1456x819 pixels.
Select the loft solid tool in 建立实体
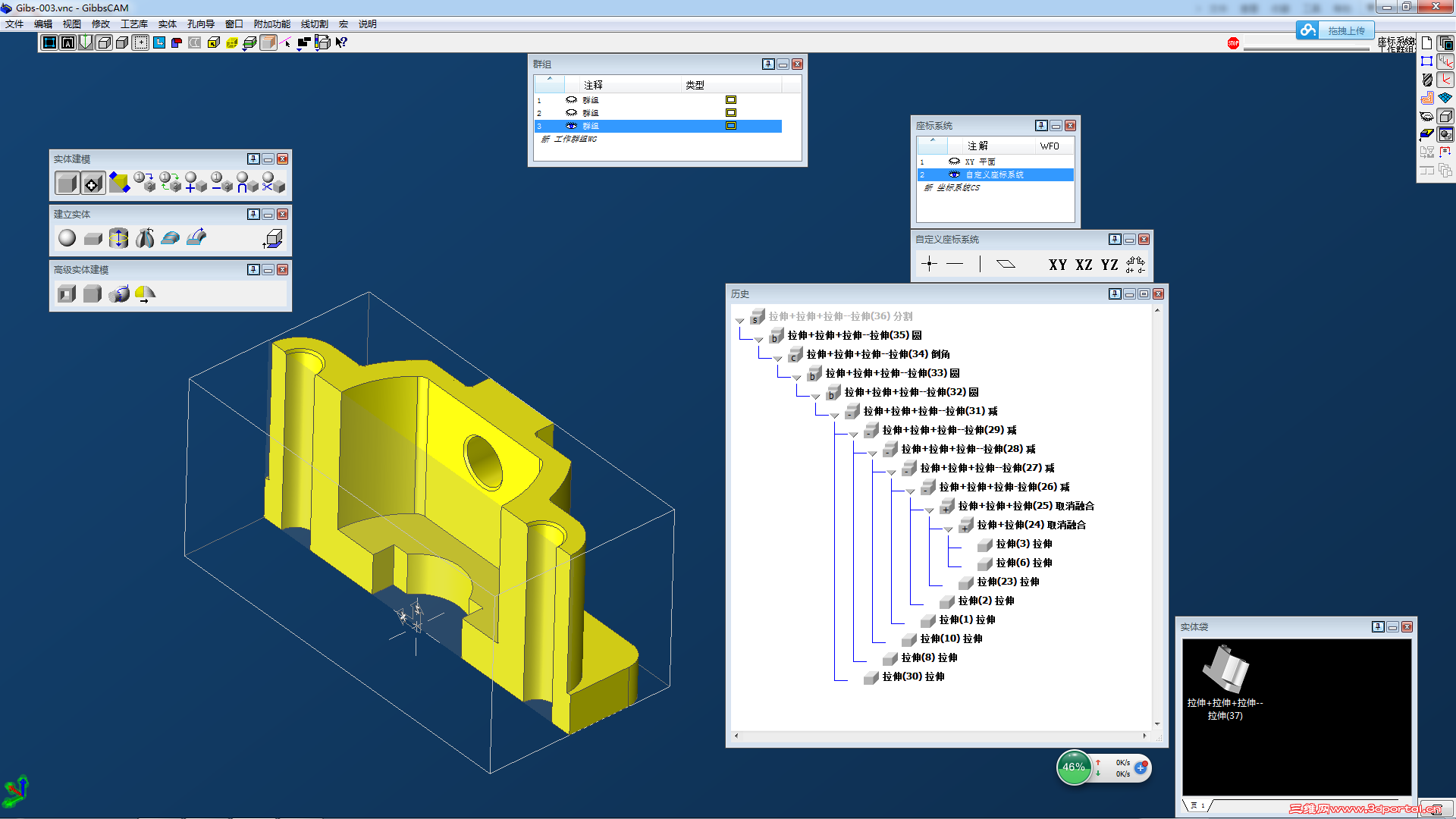[x=171, y=238]
